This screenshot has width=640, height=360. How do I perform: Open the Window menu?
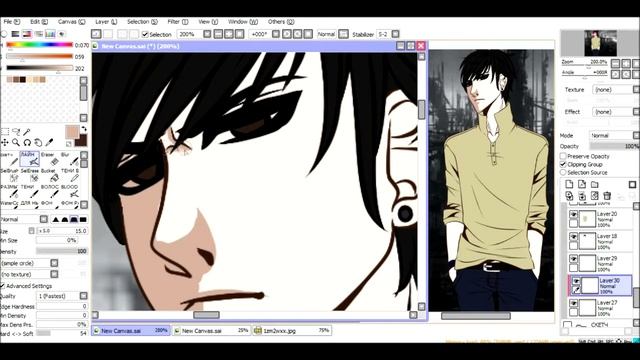click(x=243, y=22)
